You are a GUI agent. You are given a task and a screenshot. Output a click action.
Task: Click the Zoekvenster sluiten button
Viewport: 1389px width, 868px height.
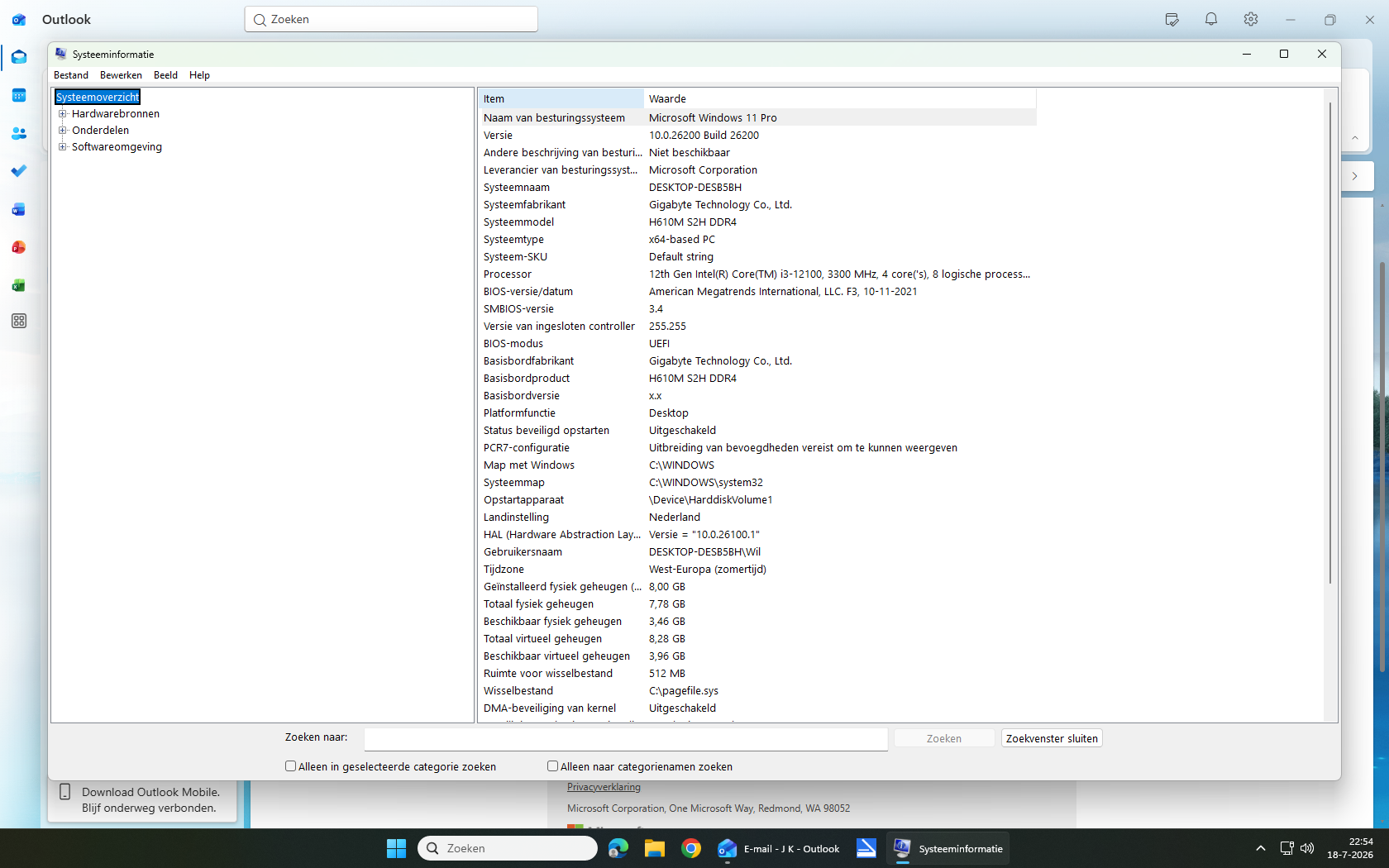click(x=1052, y=738)
